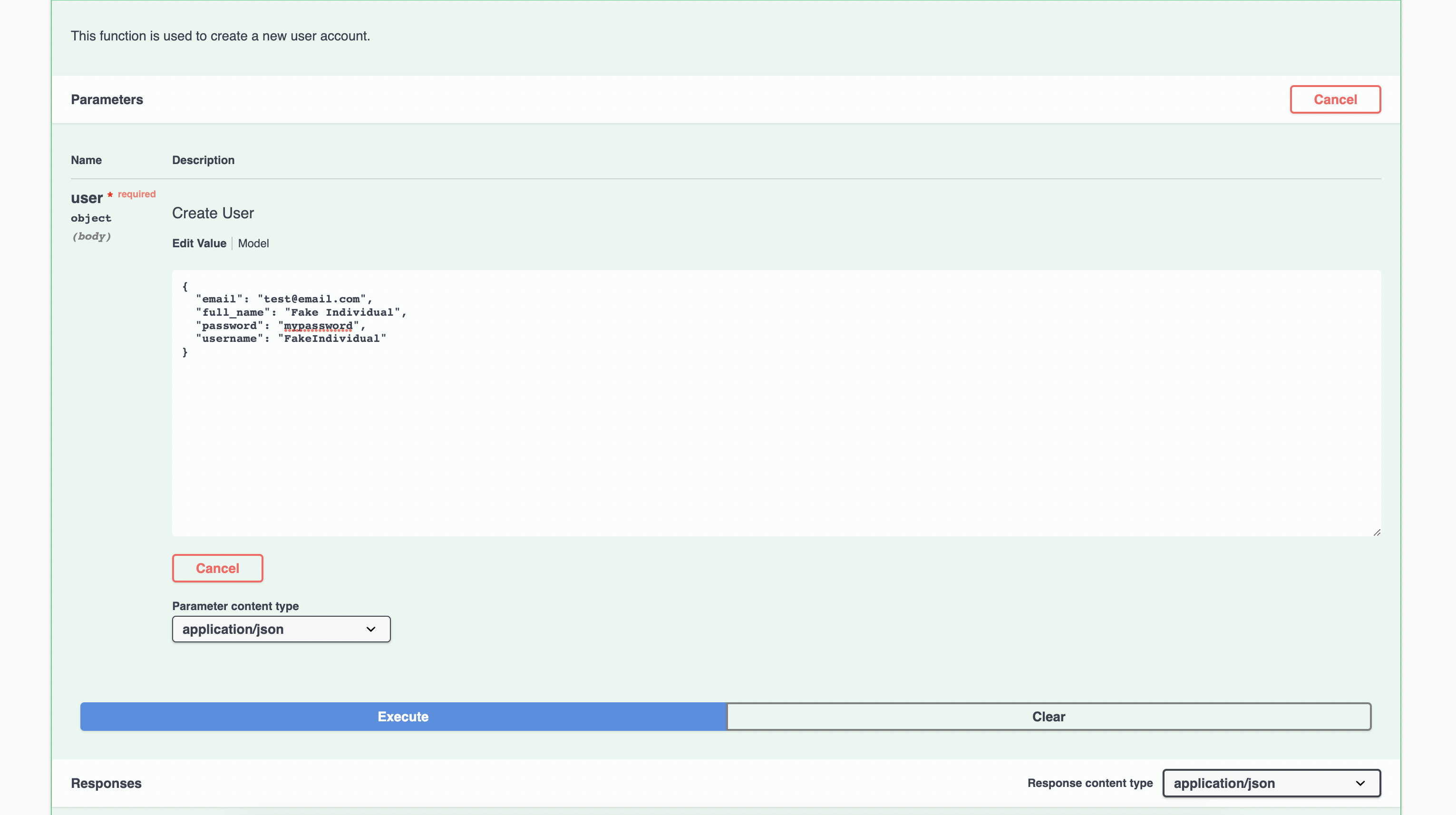Click the underlined mypassword word
This screenshot has width=1456, height=815.
(318, 326)
